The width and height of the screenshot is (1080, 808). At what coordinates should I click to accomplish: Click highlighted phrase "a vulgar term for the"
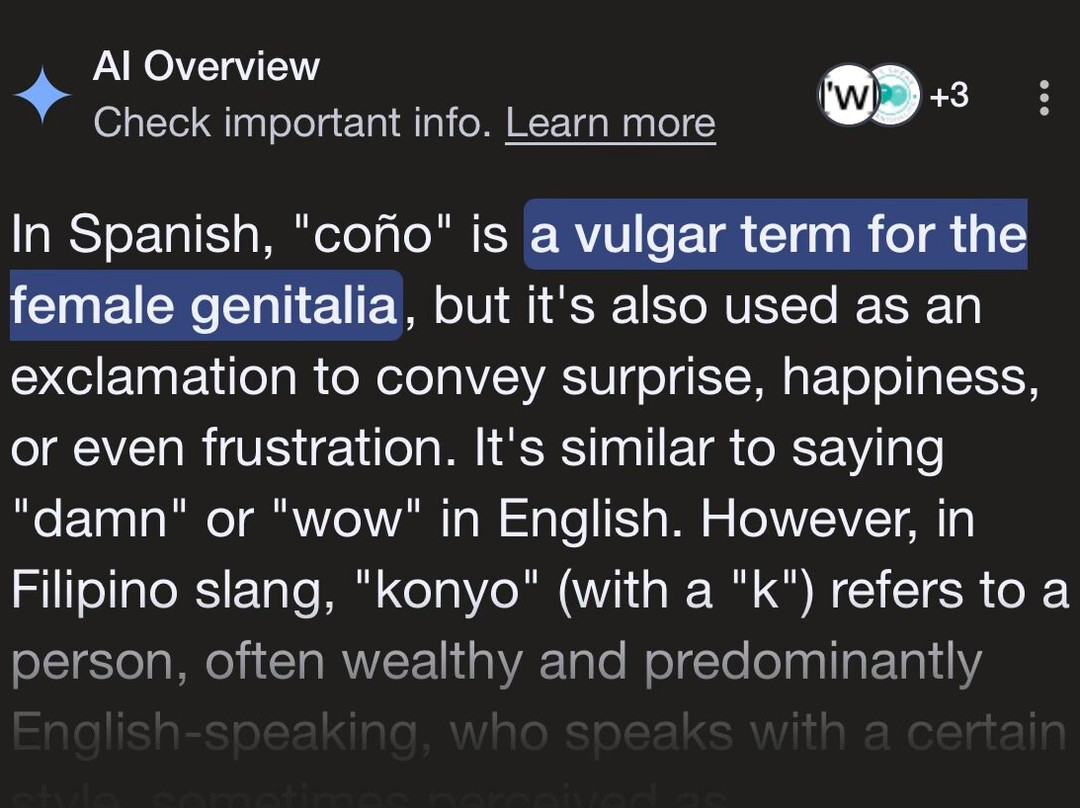(x=777, y=235)
